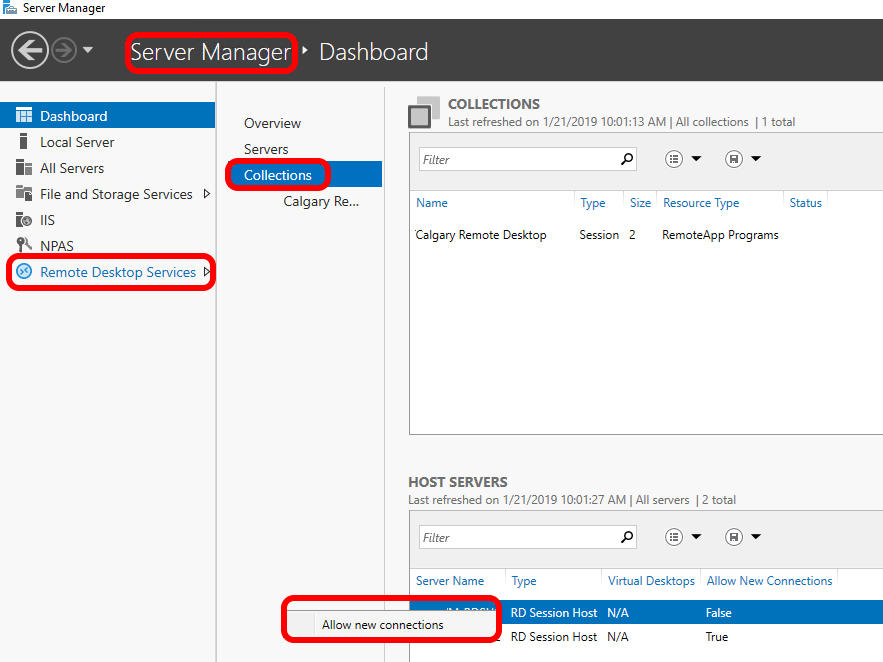Select Calgary Re... collection under Collections
Screen dimensions: 883x662
[320, 201]
